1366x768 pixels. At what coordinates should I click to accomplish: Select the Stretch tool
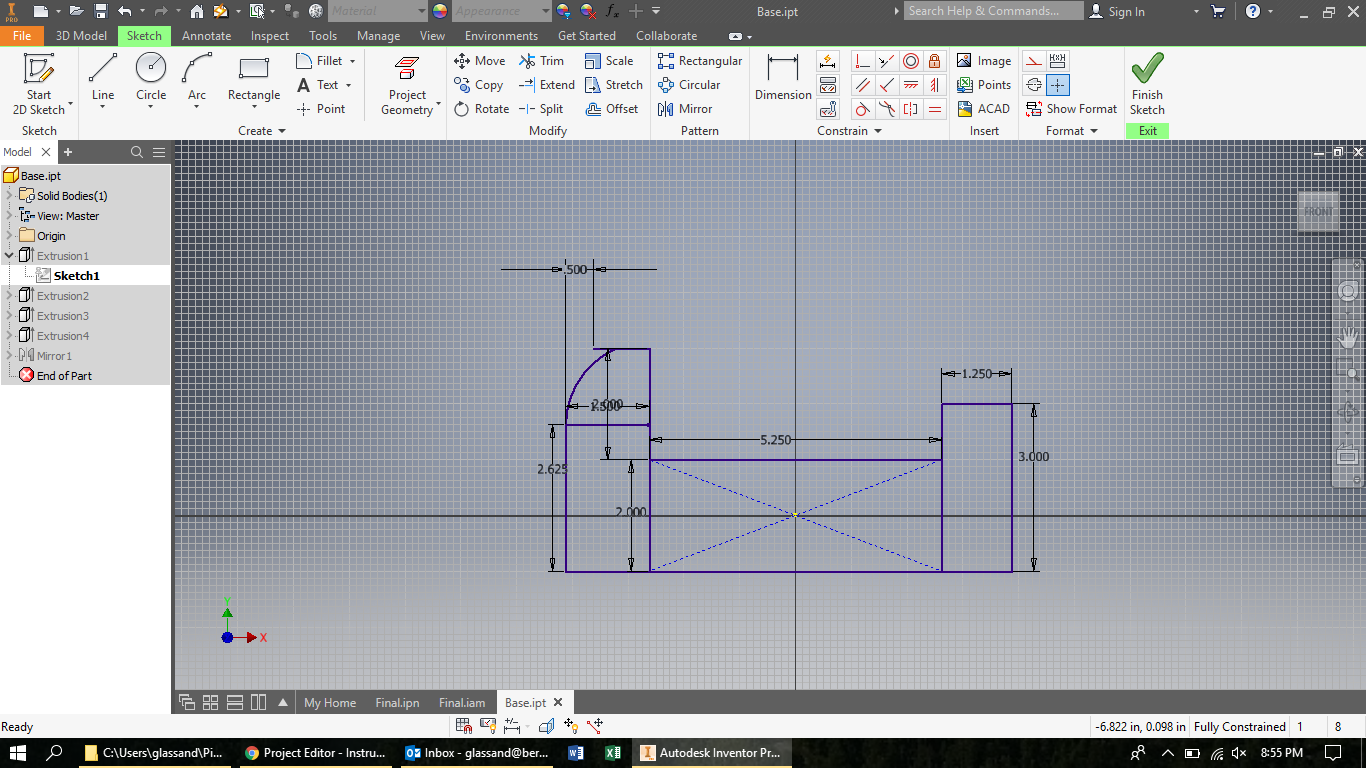coord(614,85)
